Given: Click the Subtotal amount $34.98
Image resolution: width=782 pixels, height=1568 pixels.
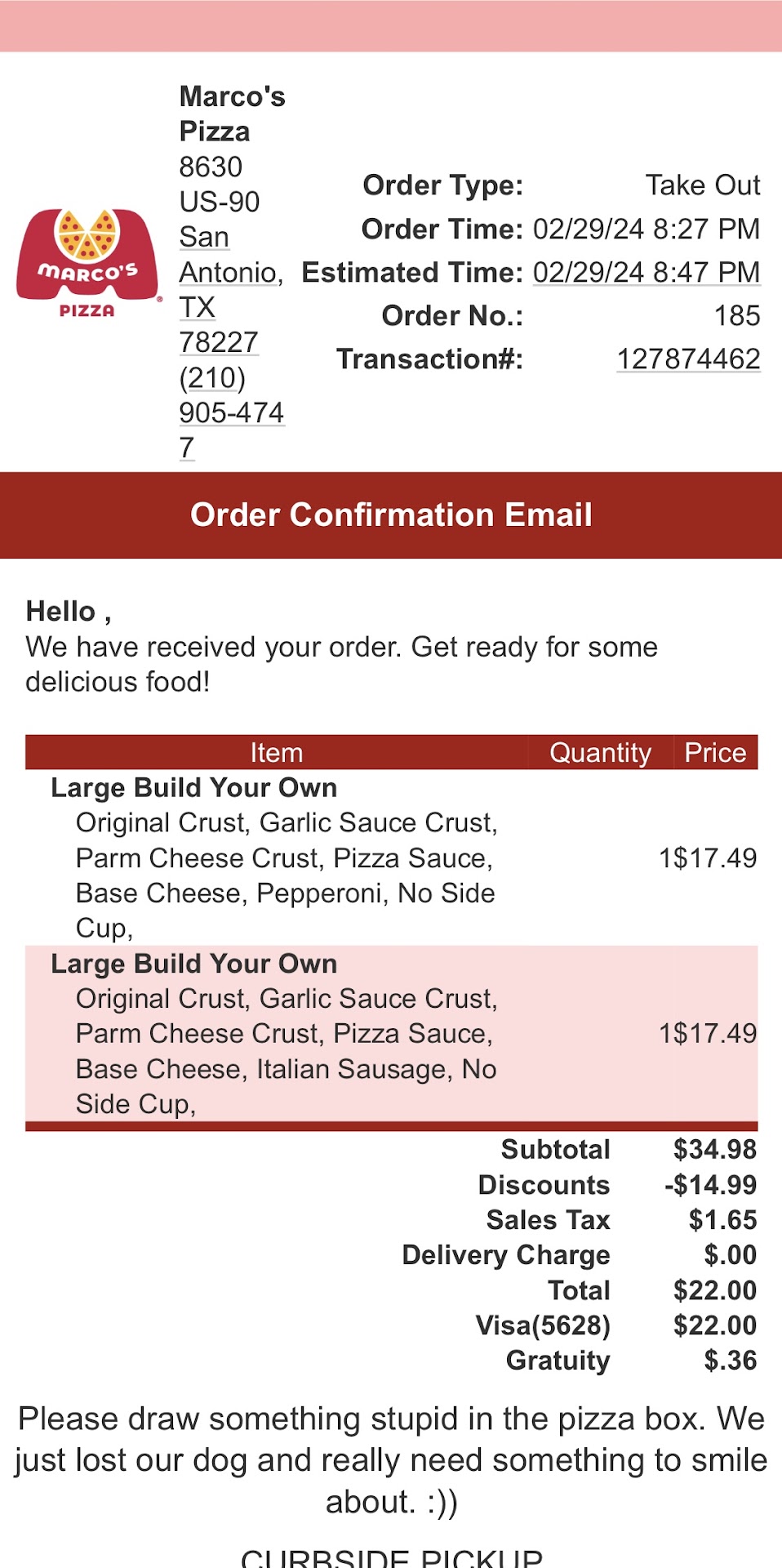Looking at the screenshot, I should point(714,1149).
